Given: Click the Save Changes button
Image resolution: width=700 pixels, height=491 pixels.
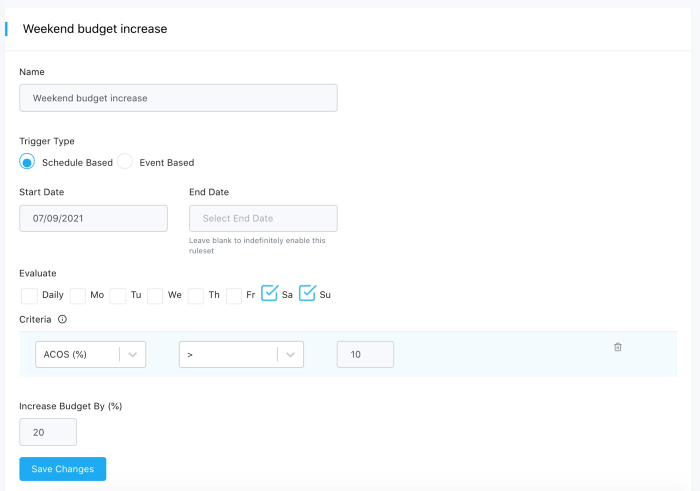Looking at the screenshot, I should [62, 469].
